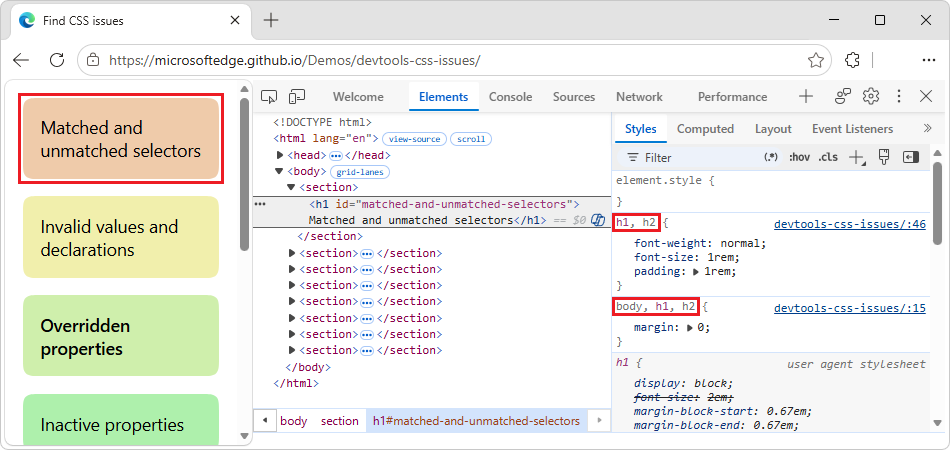Expand margin shorthand in body rule
Image resolution: width=950 pixels, height=450 pixels.
[x=689, y=328]
